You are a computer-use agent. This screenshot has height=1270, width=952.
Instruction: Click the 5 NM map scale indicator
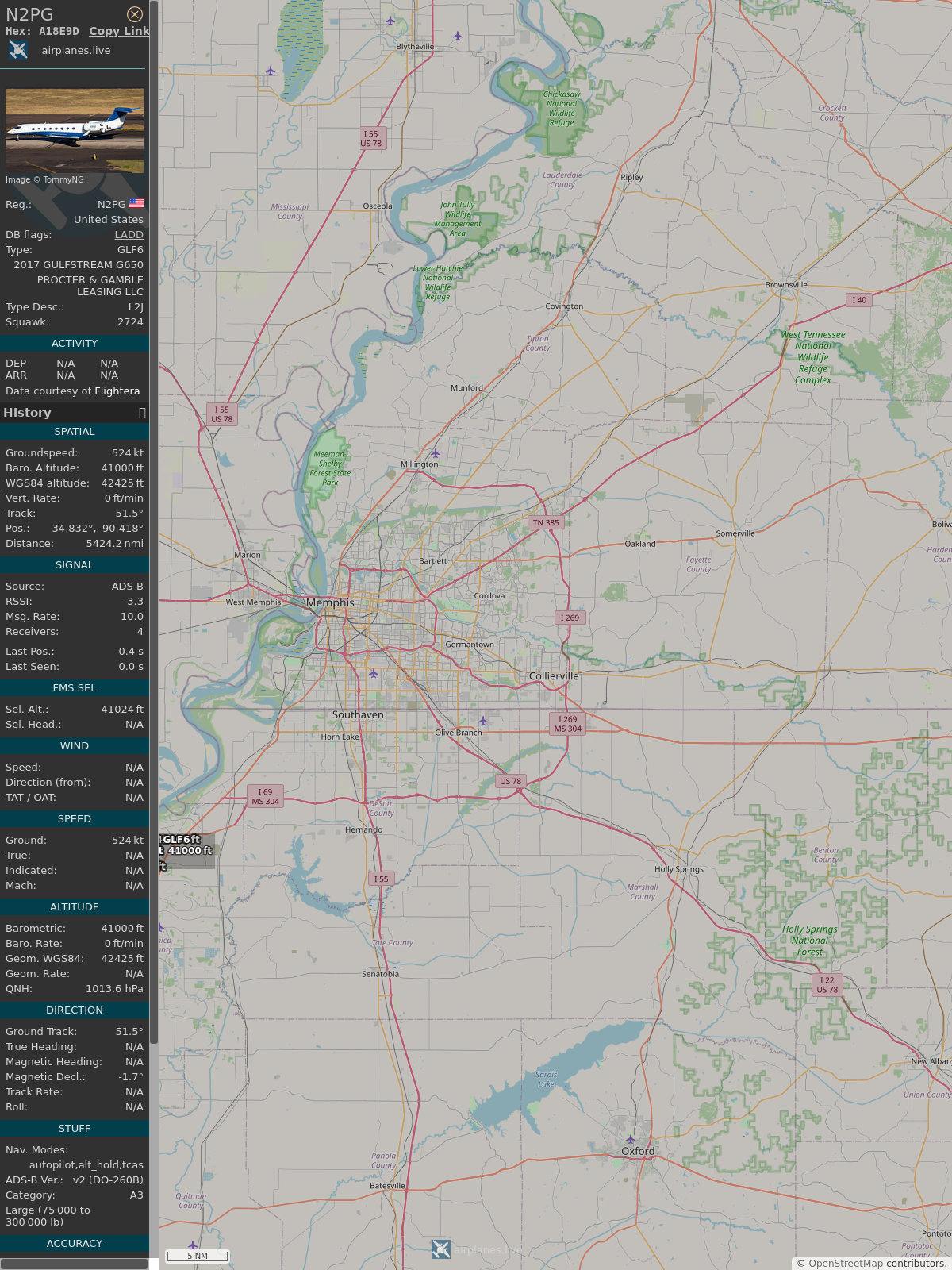tap(198, 1256)
